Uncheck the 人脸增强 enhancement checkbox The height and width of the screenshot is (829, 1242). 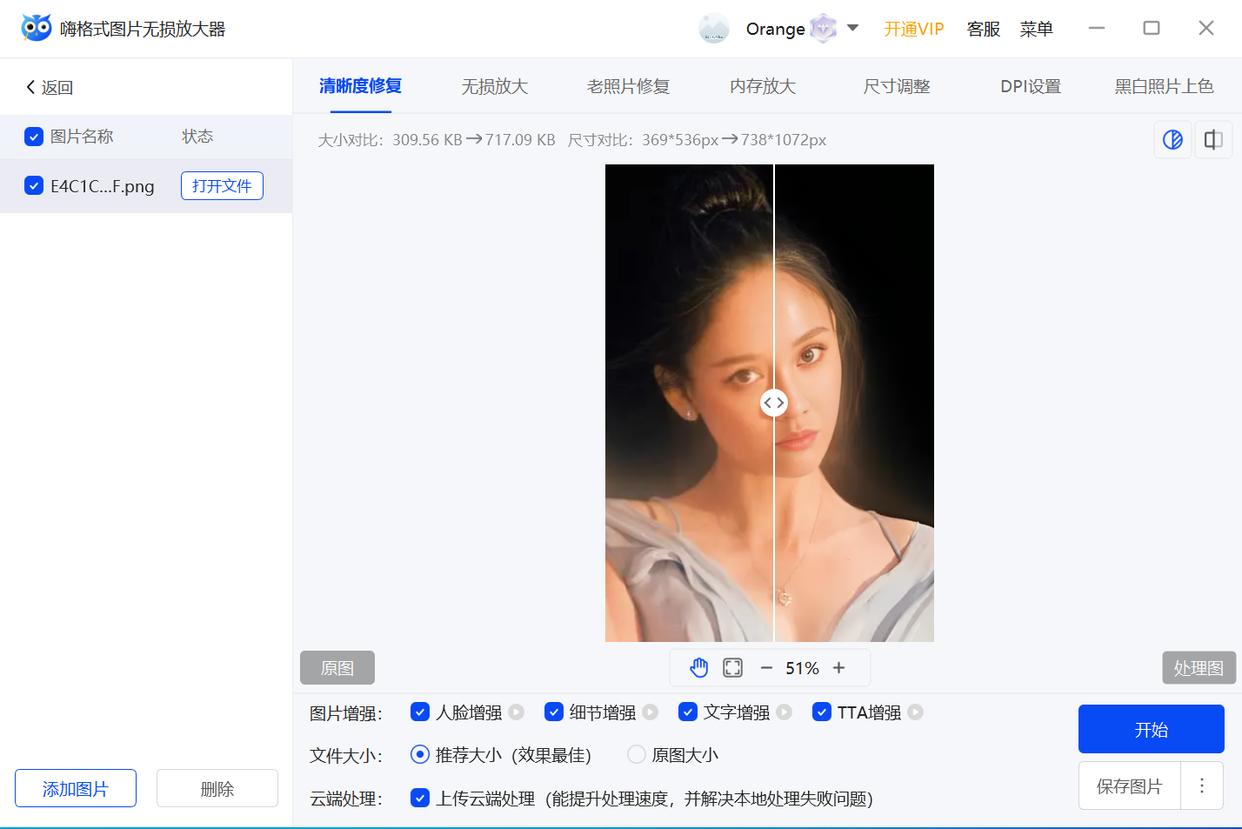coord(419,712)
